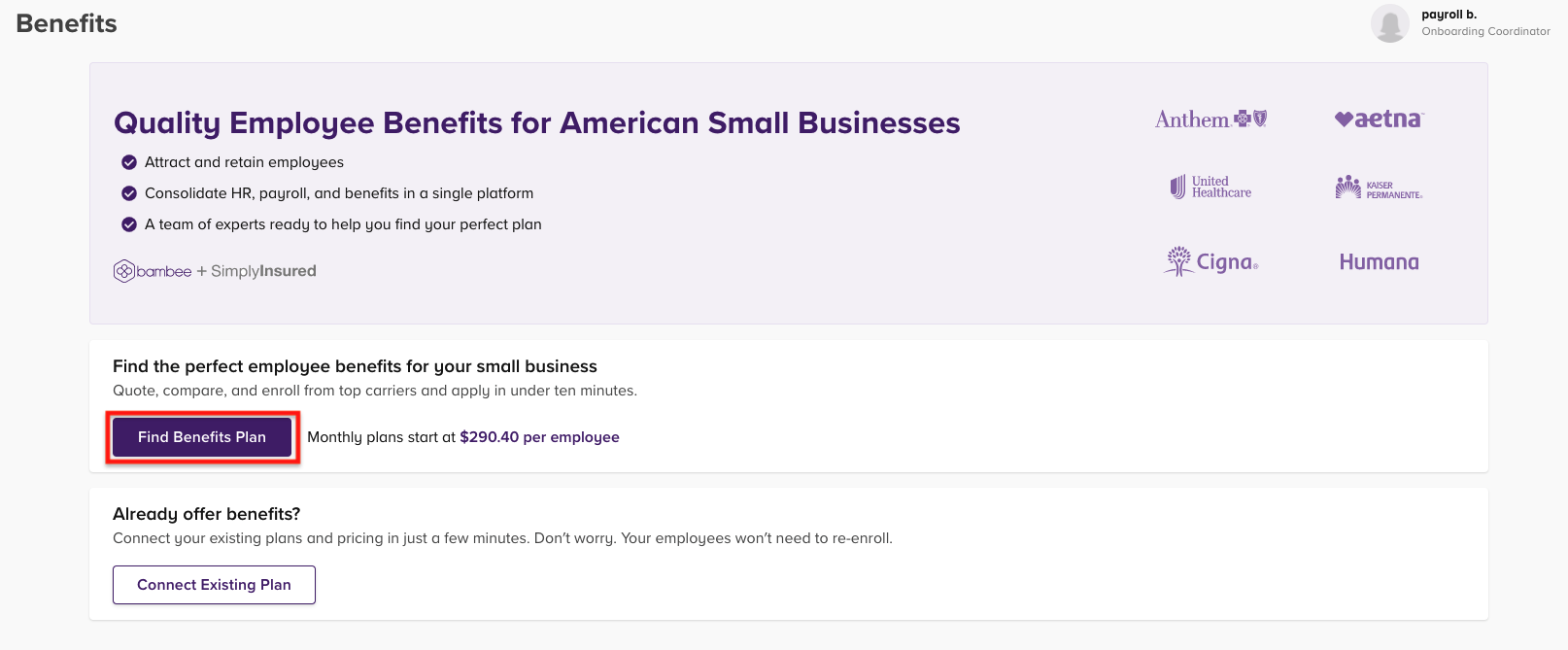This screenshot has height=650, width=1568.
Task: Click the Bambee + SimplyInsured partnership logo
Action: [214, 270]
